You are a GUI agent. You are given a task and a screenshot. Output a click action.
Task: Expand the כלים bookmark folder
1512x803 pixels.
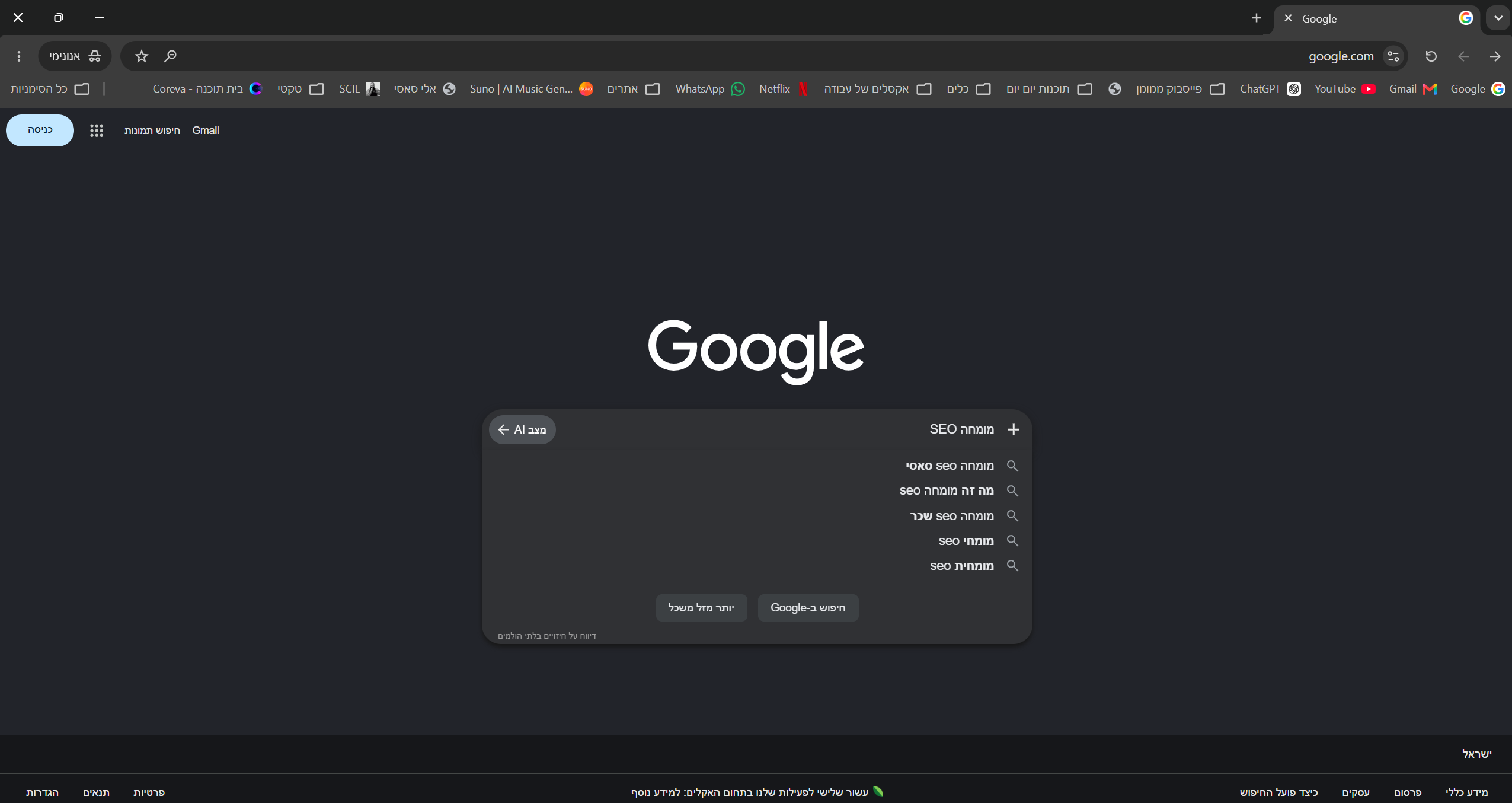(968, 89)
